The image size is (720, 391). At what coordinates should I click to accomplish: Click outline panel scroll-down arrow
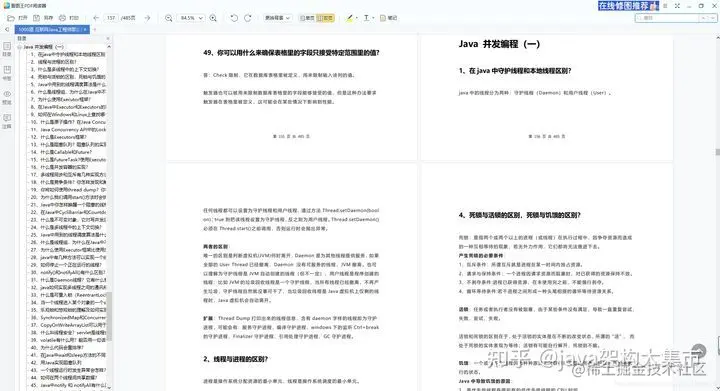click(109, 388)
